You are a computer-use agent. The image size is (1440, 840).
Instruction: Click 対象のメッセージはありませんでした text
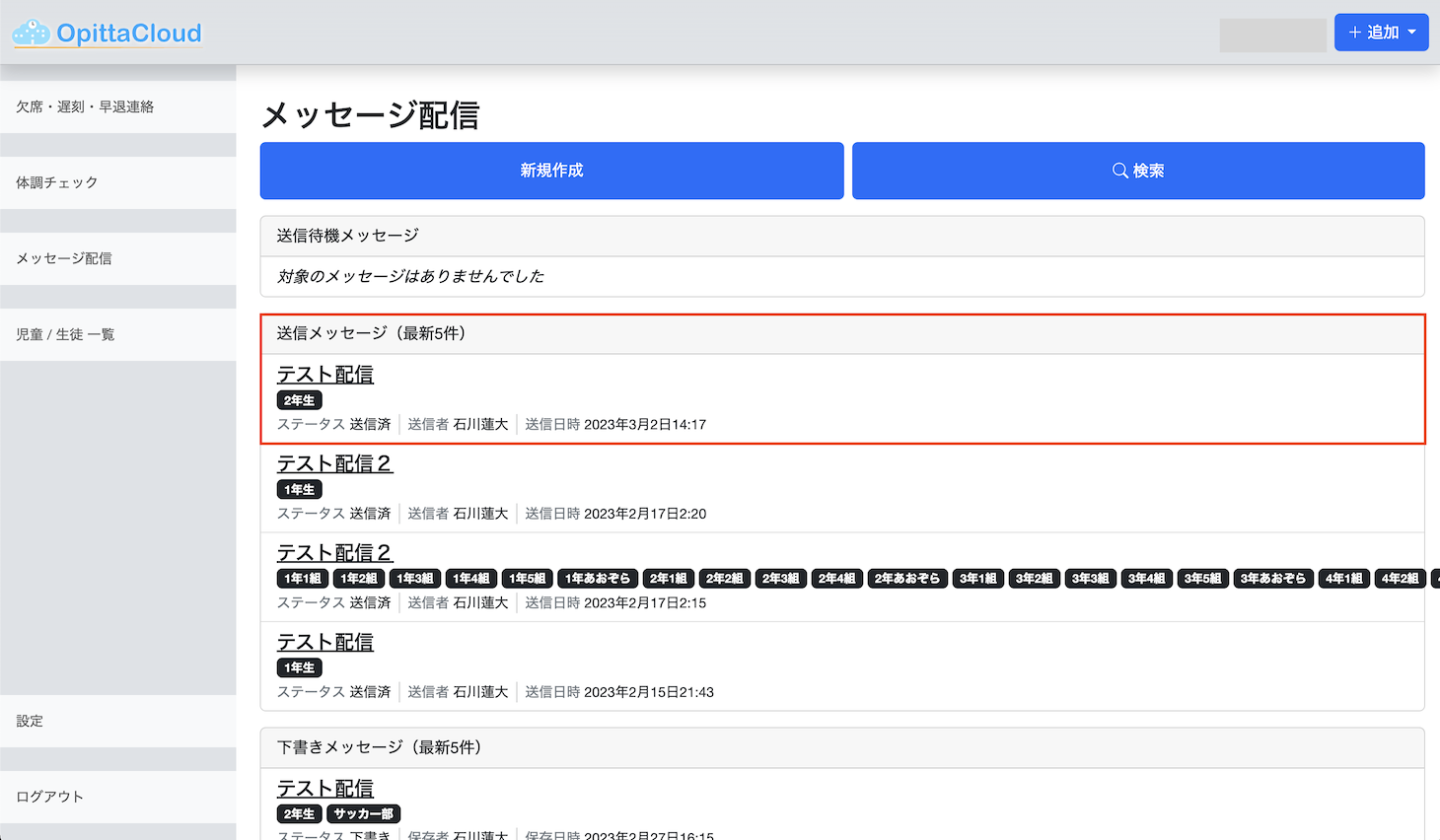[410, 276]
